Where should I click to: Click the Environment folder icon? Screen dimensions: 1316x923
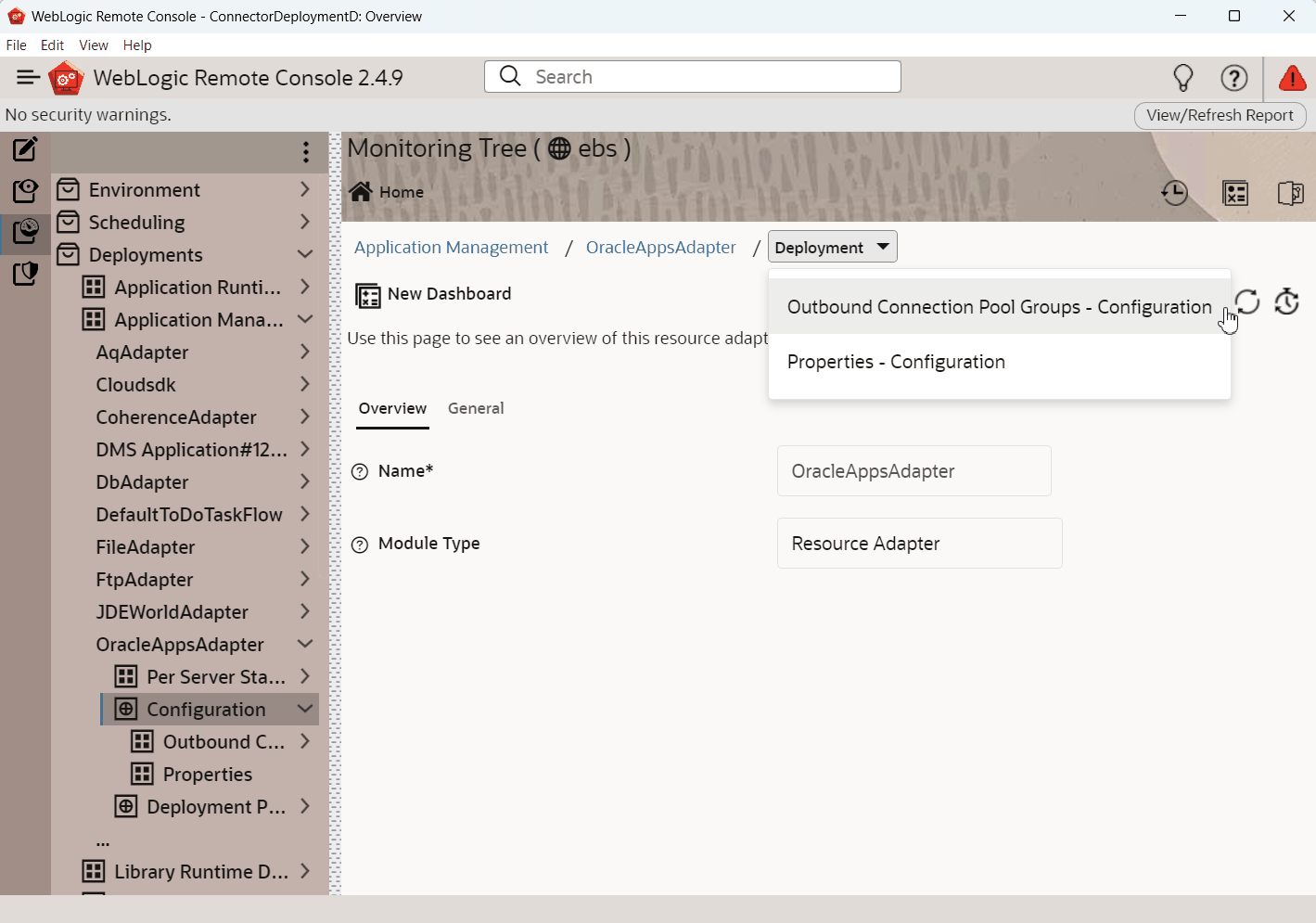pos(68,189)
